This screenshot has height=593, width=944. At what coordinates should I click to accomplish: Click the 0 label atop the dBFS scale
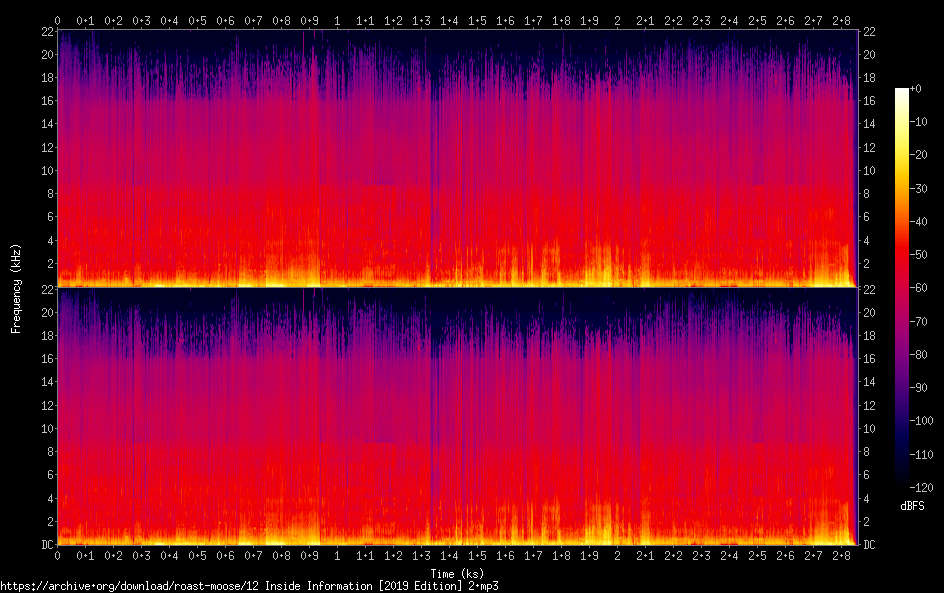click(921, 90)
